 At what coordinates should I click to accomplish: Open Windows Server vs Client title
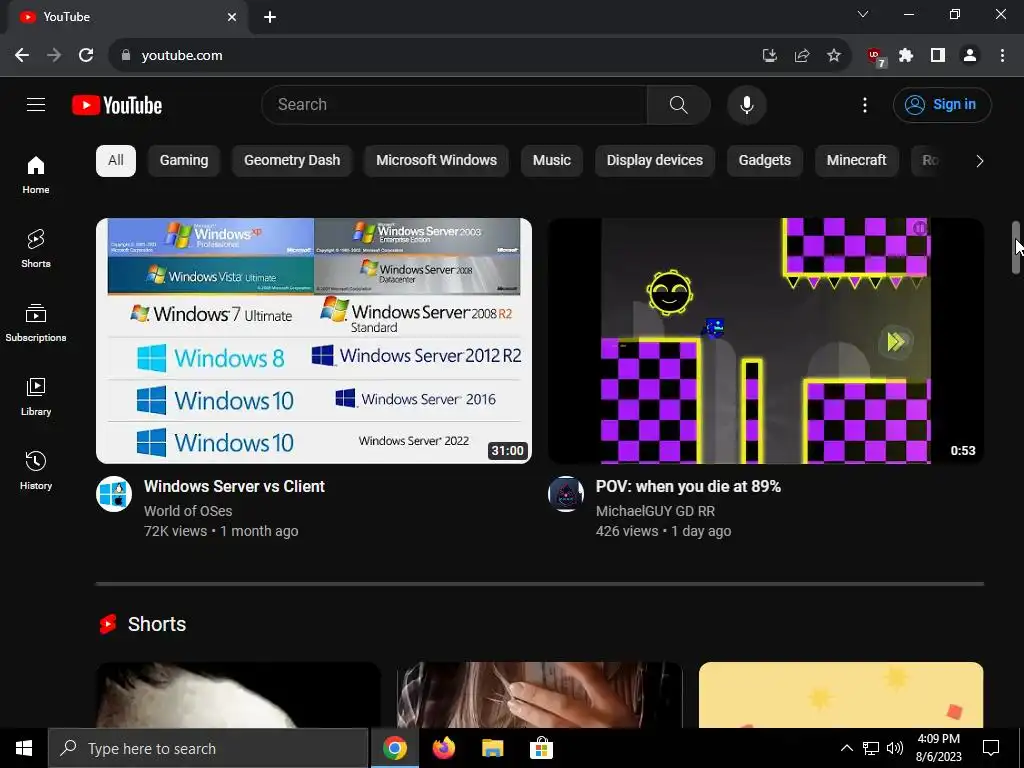[234, 487]
